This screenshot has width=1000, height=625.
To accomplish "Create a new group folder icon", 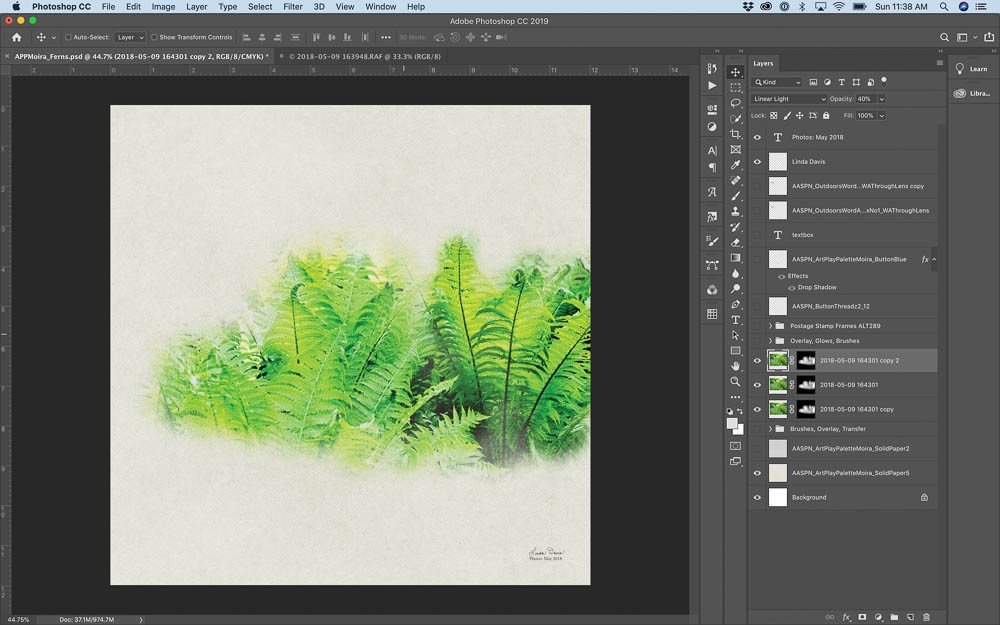I will pos(894,617).
